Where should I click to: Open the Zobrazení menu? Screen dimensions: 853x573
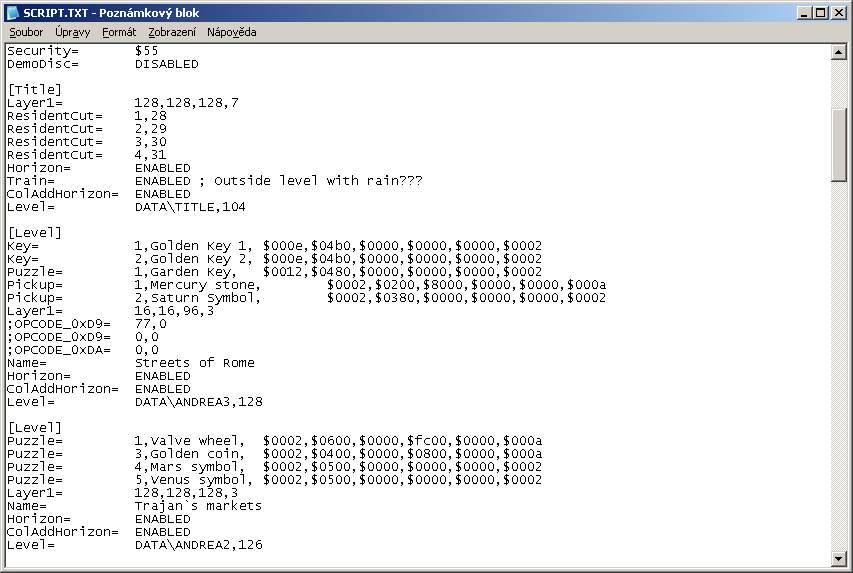pos(172,32)
